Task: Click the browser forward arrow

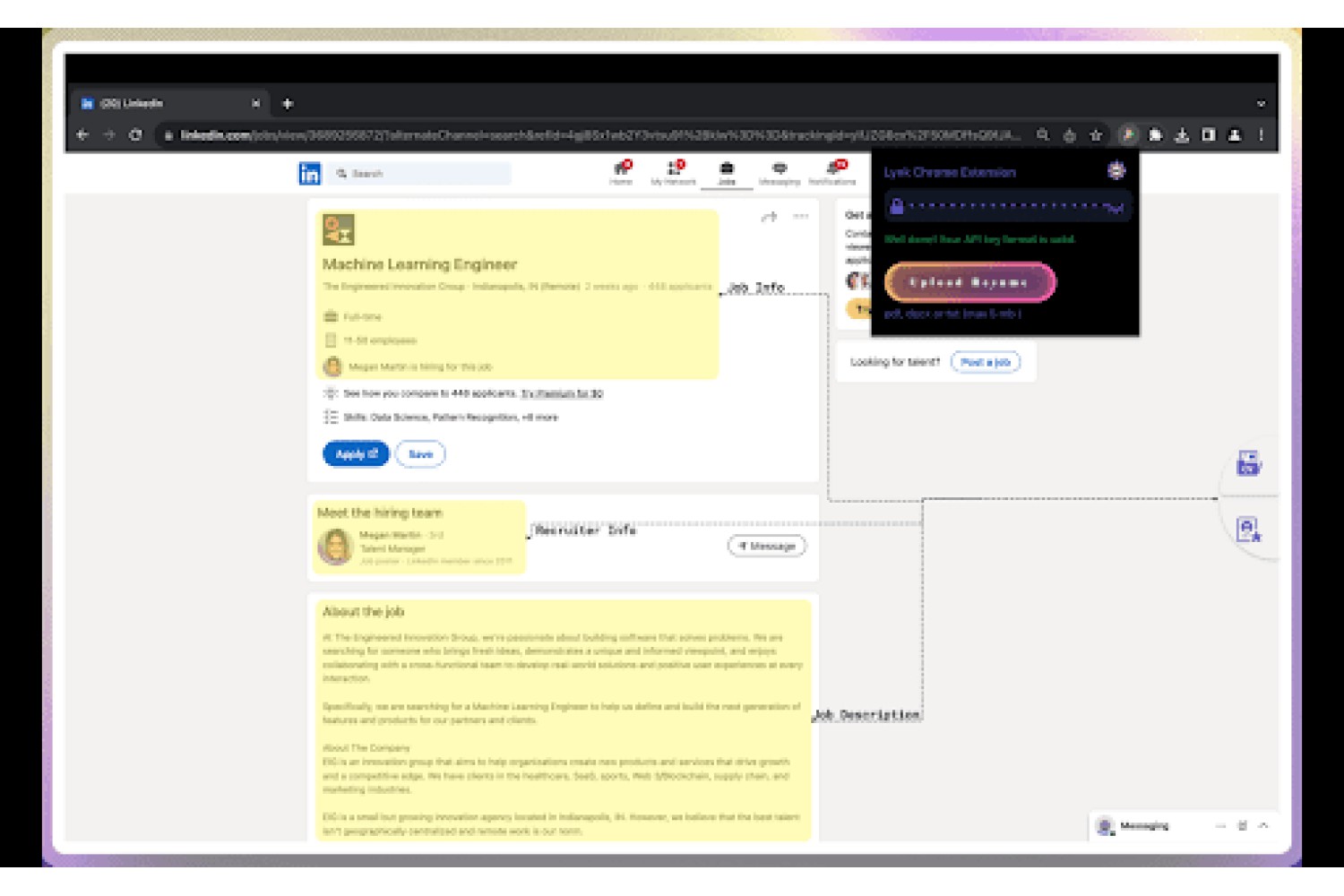Action: click(x=109, y=135)
